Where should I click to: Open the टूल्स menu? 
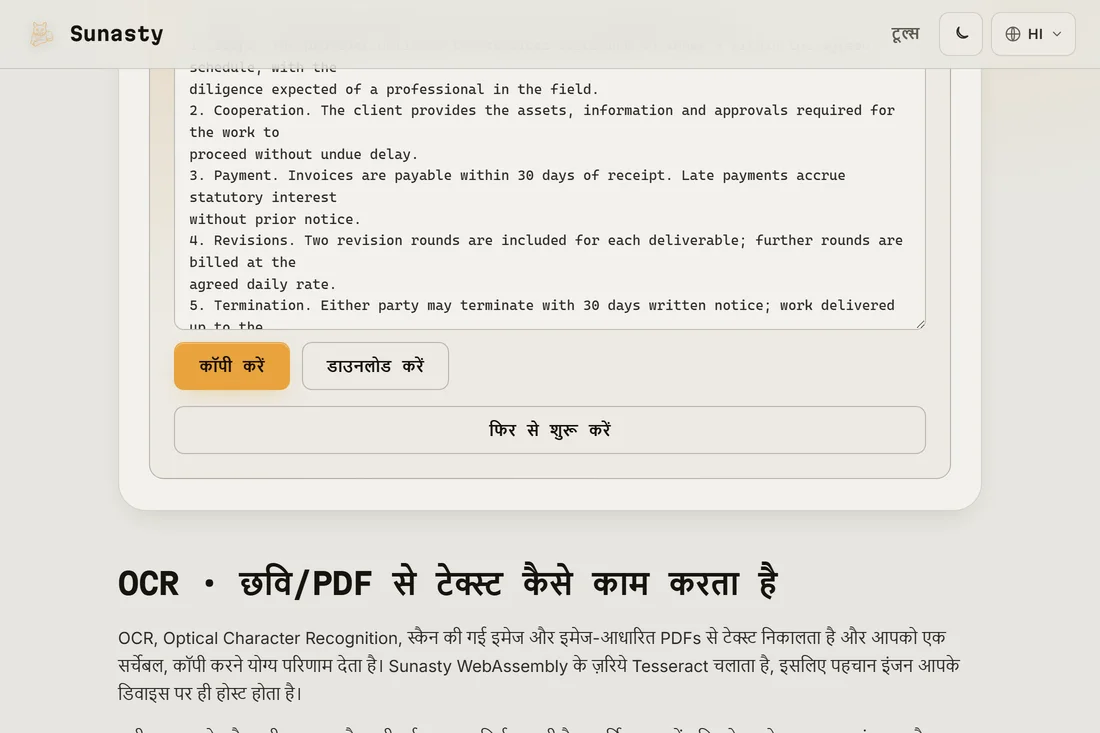coord(905,34)
